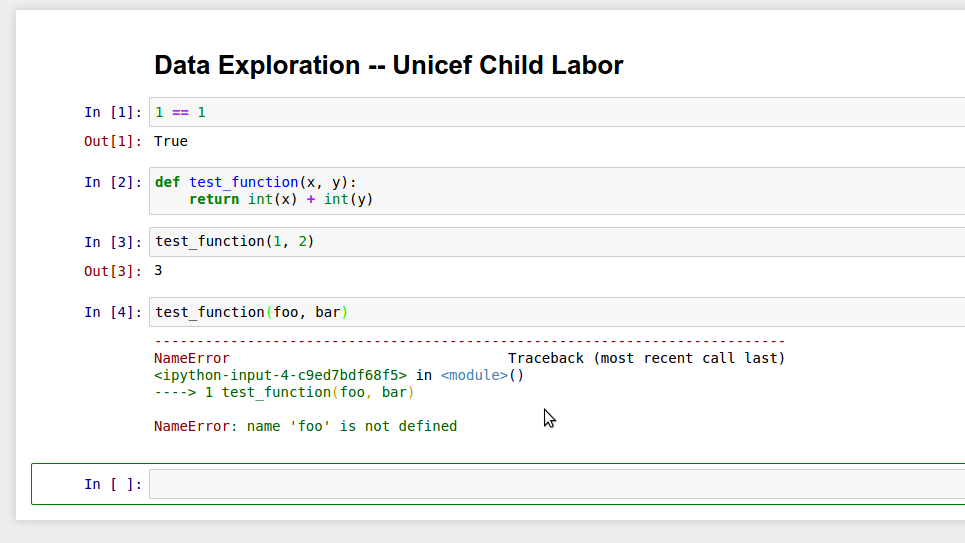Click the 'Out[3]:' output prompt
This screenshot has height=543, width=965.
(x=113, y=271)
